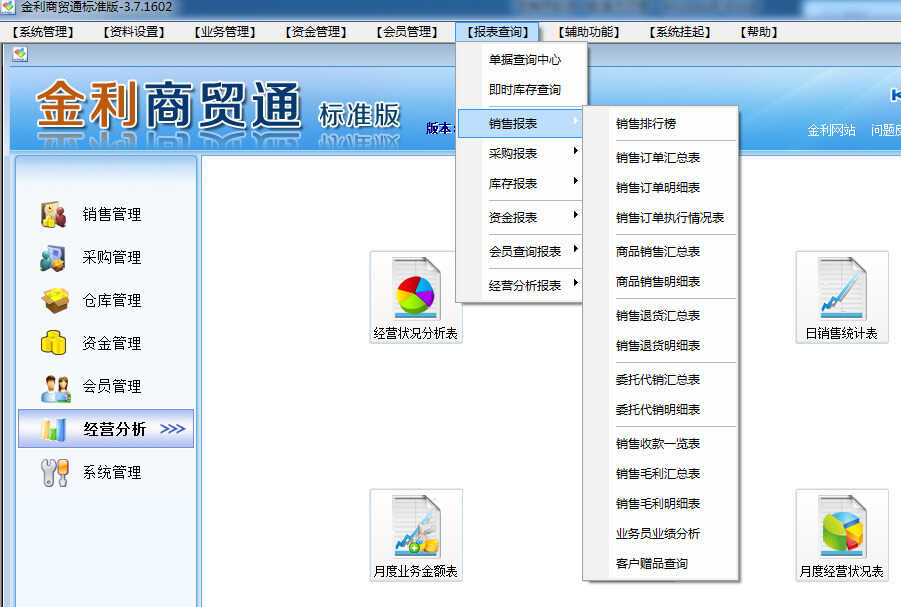
Task: Choose 商品销售明细表 from the submenu
Action: coord(660,281)
